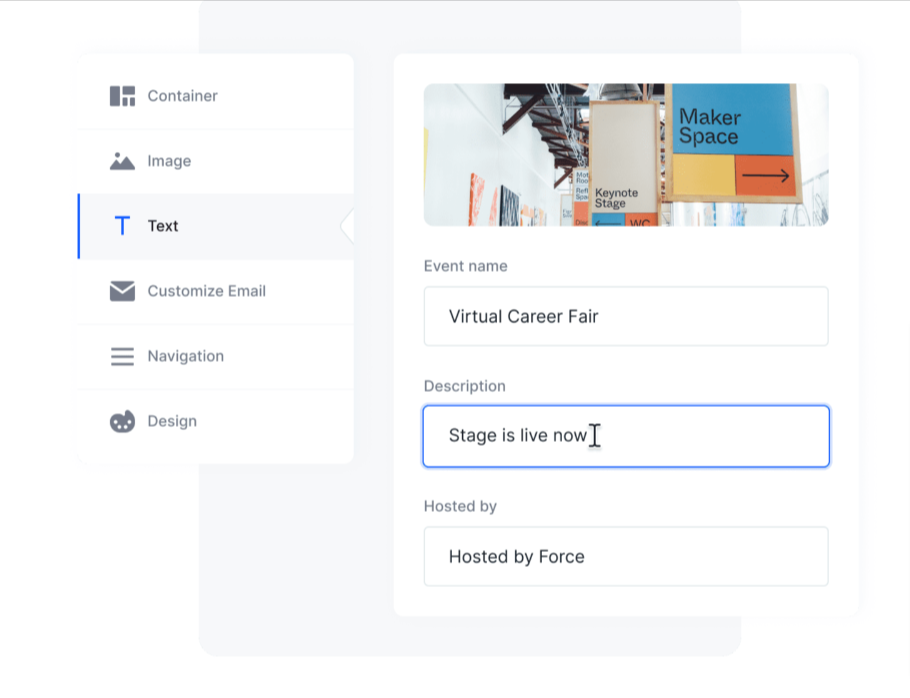Click the 'Hosted by' field label
The height and width of the screenshot is (698, 910).
pyautogui.click(x=460, y=506)
